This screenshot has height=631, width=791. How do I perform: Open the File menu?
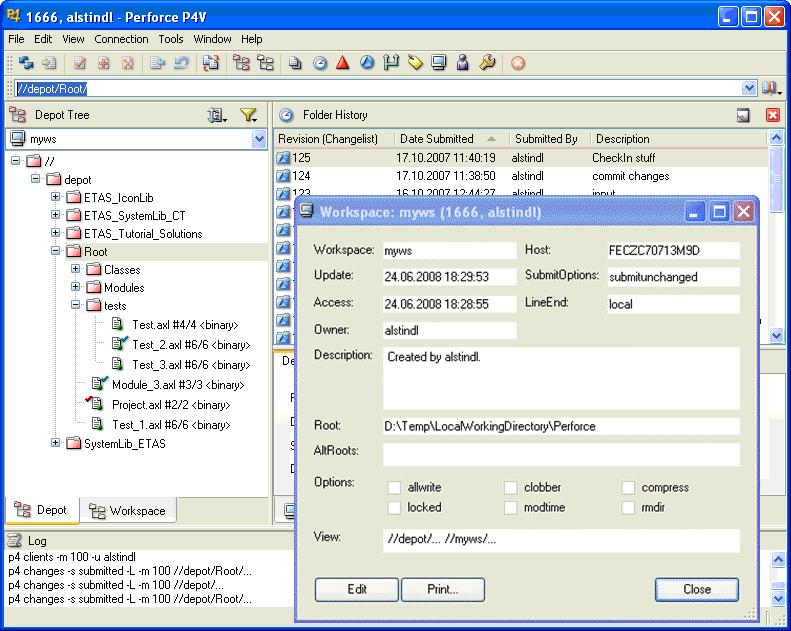point(16,39)
